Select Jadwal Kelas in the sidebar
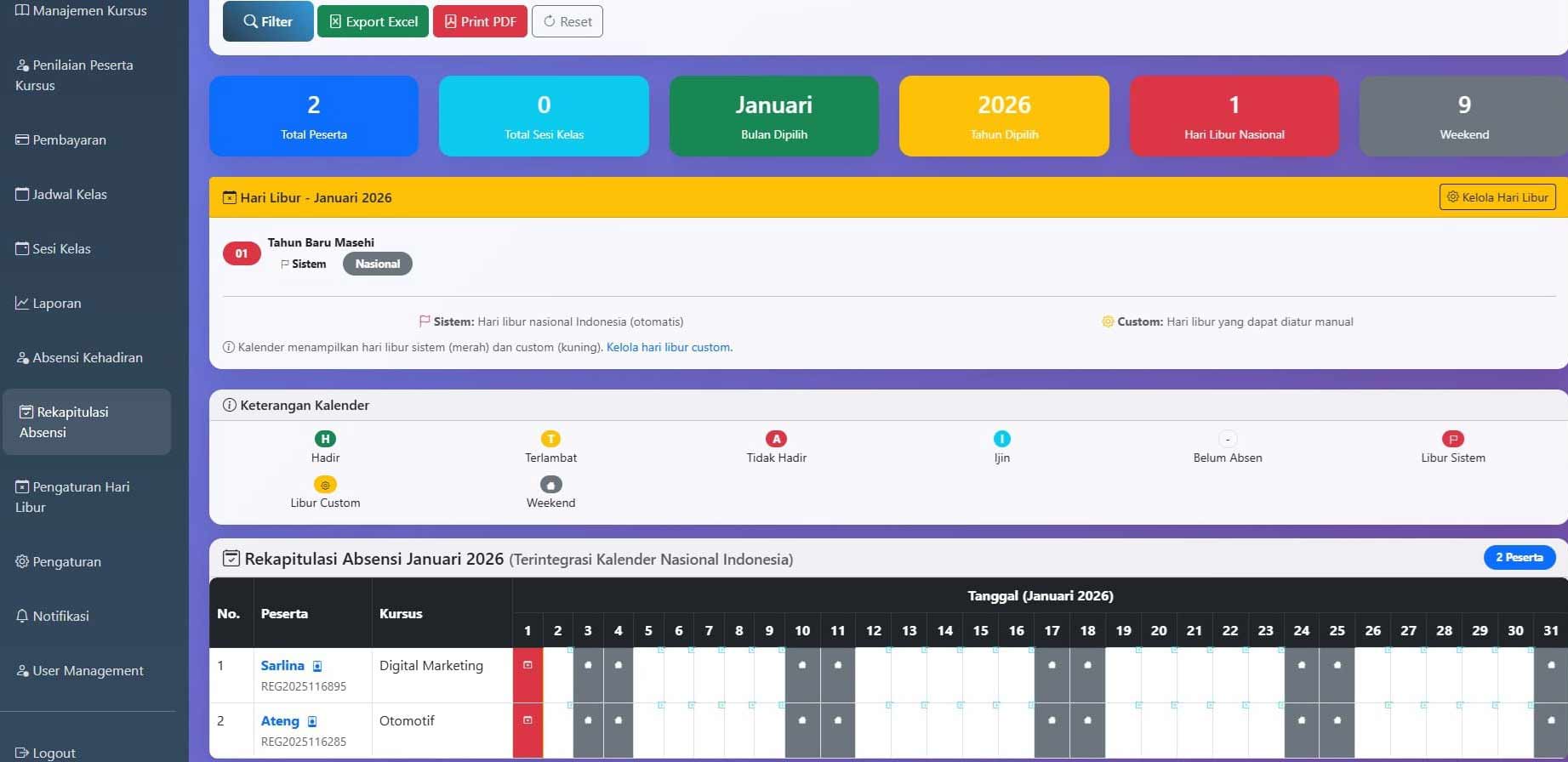Image resolution: width=1568 pixels, height=762 pixels. pos(70,194)
